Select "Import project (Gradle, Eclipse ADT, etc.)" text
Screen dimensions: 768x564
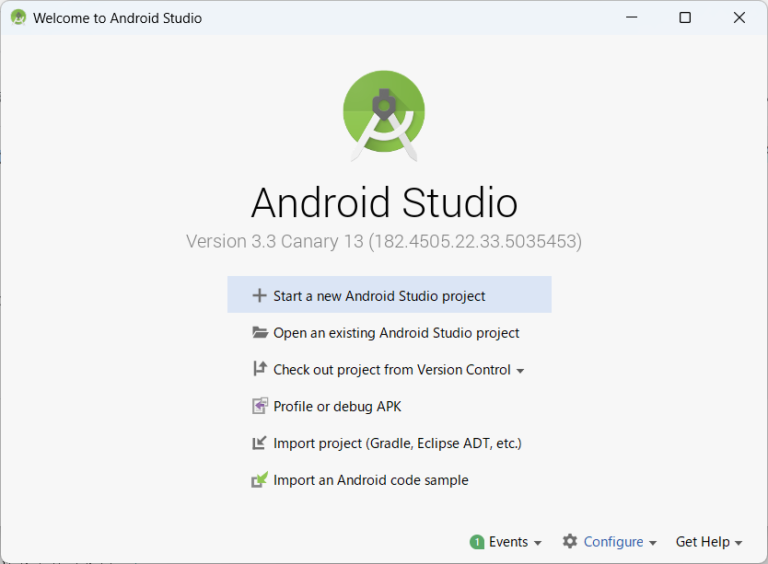(397, 443)
